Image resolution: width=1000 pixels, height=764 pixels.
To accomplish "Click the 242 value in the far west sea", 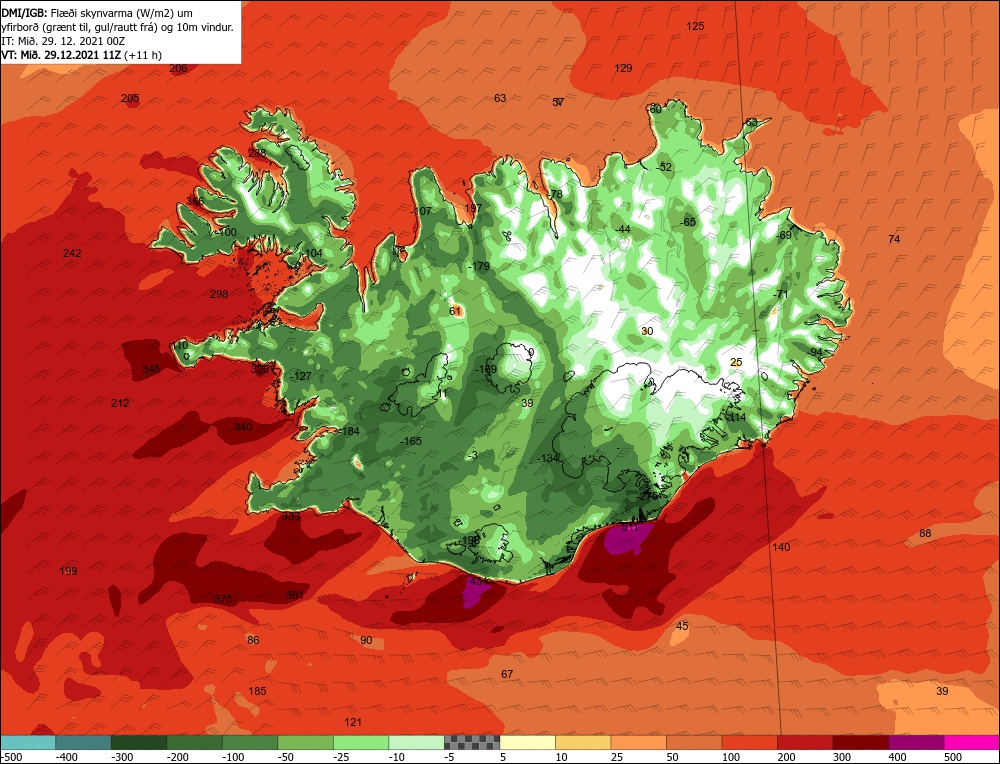I will 72,253.
